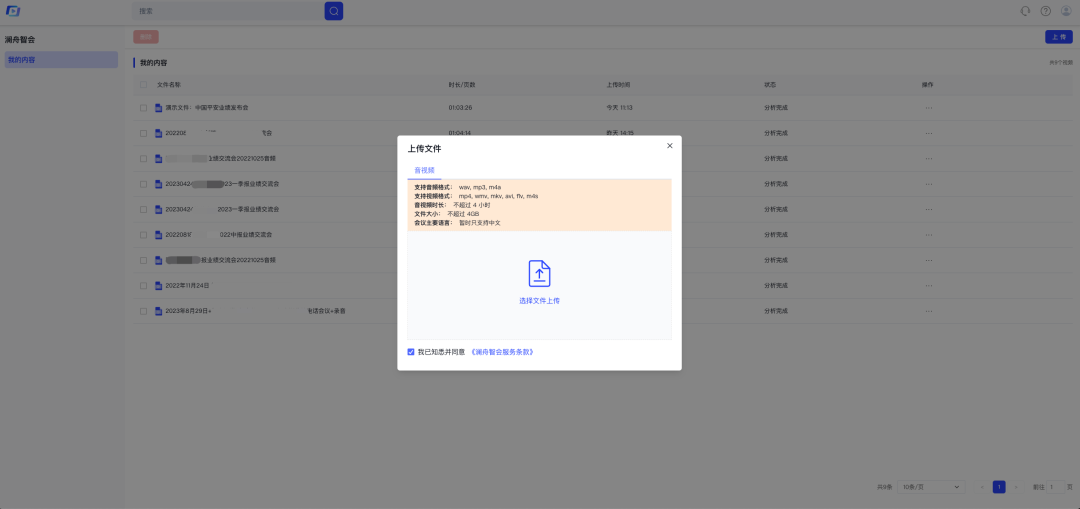Open more actions for 022中报业绩交流会 row

[928, 235]
